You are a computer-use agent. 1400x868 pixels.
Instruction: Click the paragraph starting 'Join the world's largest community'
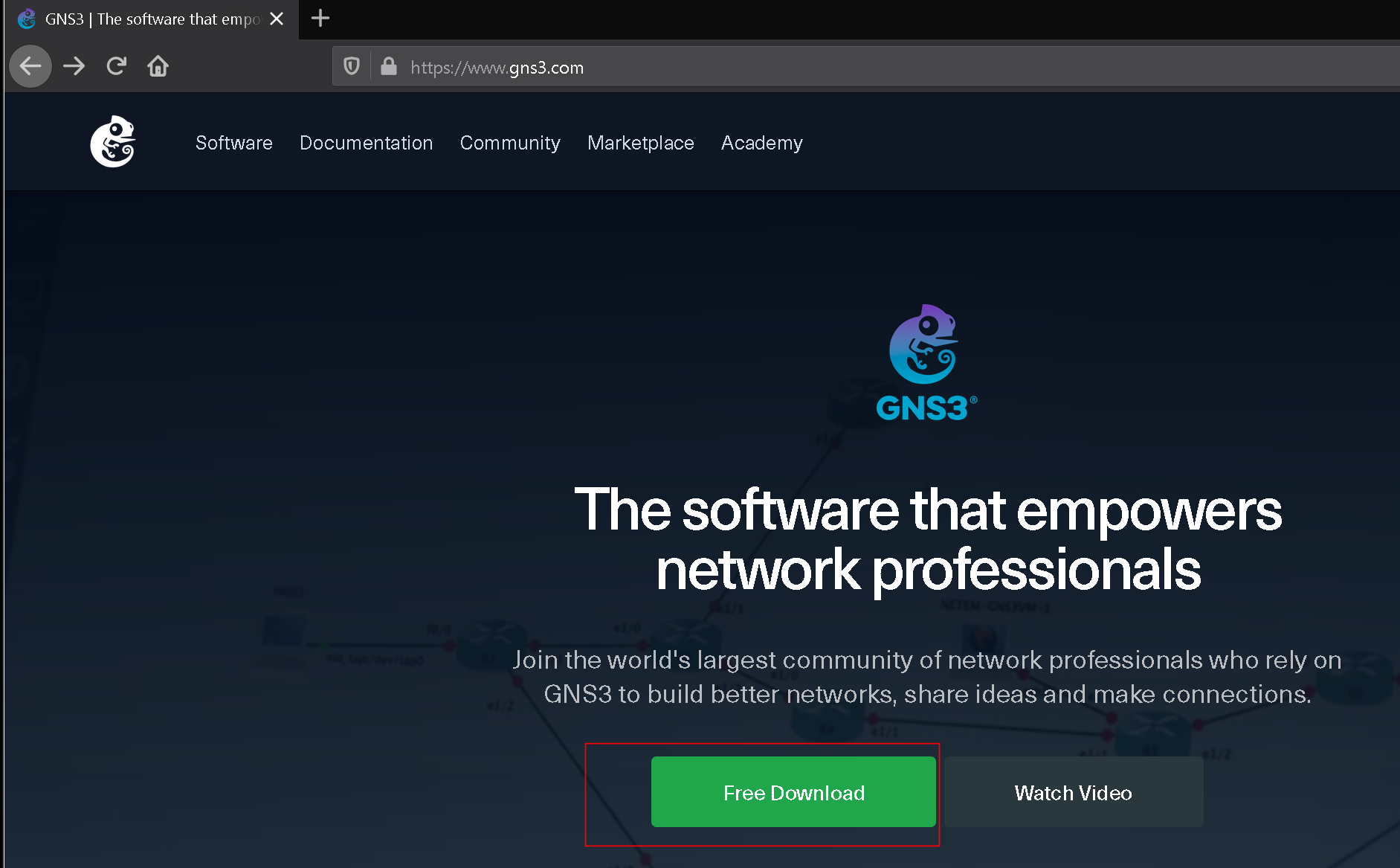[927, 677]
